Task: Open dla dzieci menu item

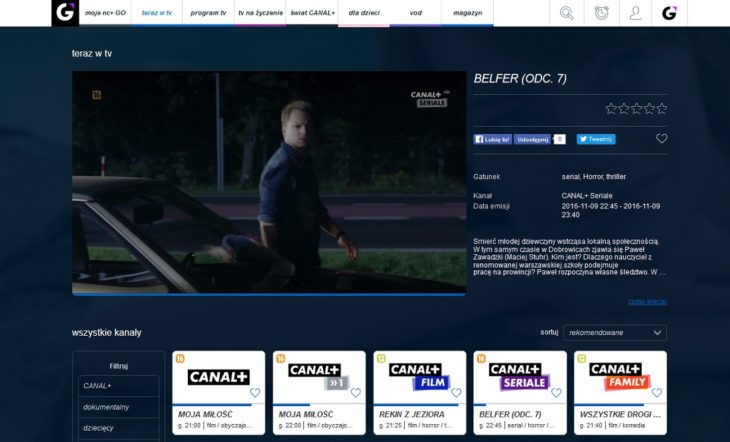Action: pyautogui.click(x=364, y=13)
